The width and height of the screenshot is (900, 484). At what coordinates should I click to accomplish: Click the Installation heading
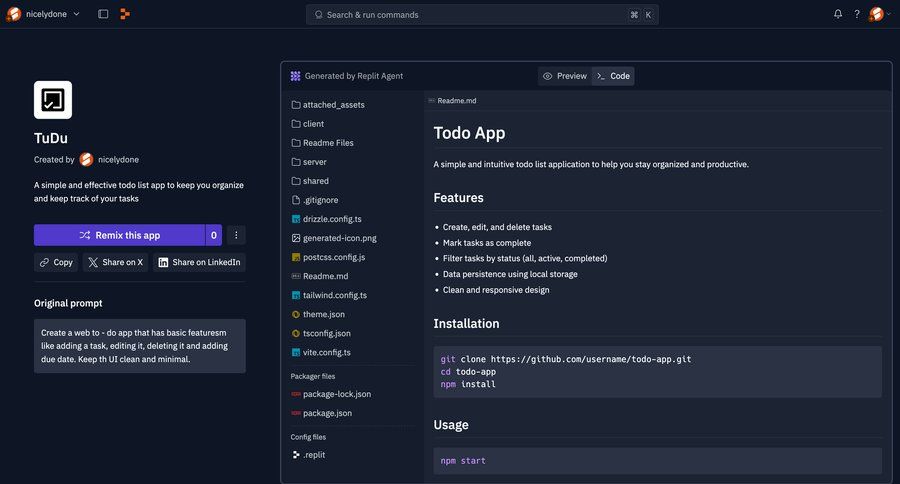466,323
